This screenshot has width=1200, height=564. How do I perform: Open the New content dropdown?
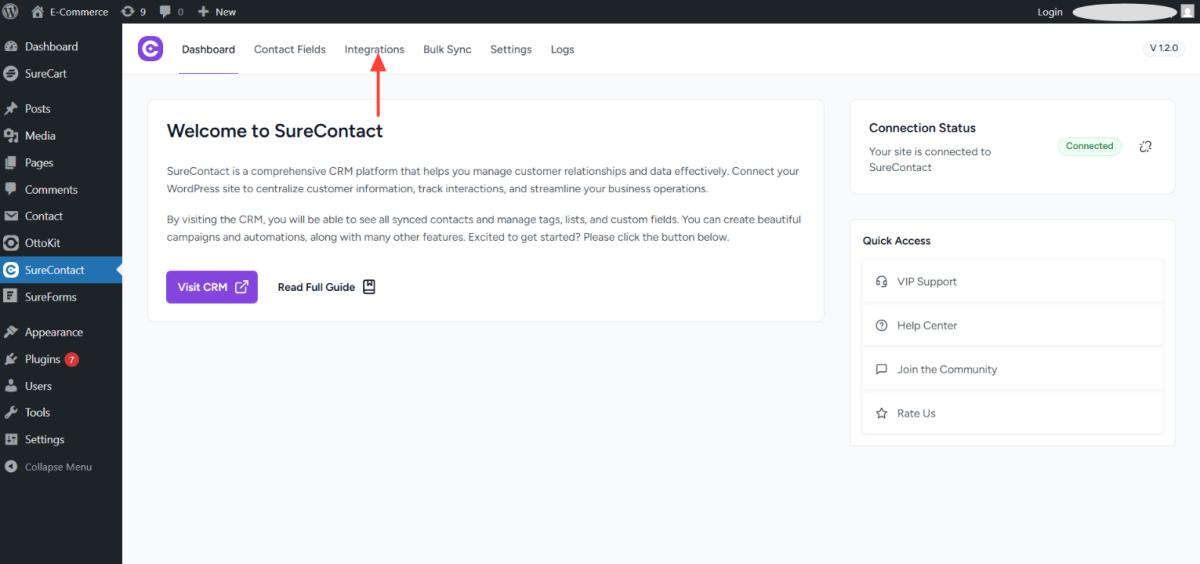pyautogui.click(x=217, y=12)
